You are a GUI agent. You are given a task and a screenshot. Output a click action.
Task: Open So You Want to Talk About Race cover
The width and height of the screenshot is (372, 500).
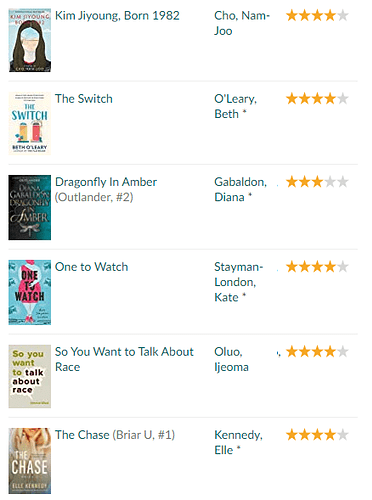(x=30, y=376)
